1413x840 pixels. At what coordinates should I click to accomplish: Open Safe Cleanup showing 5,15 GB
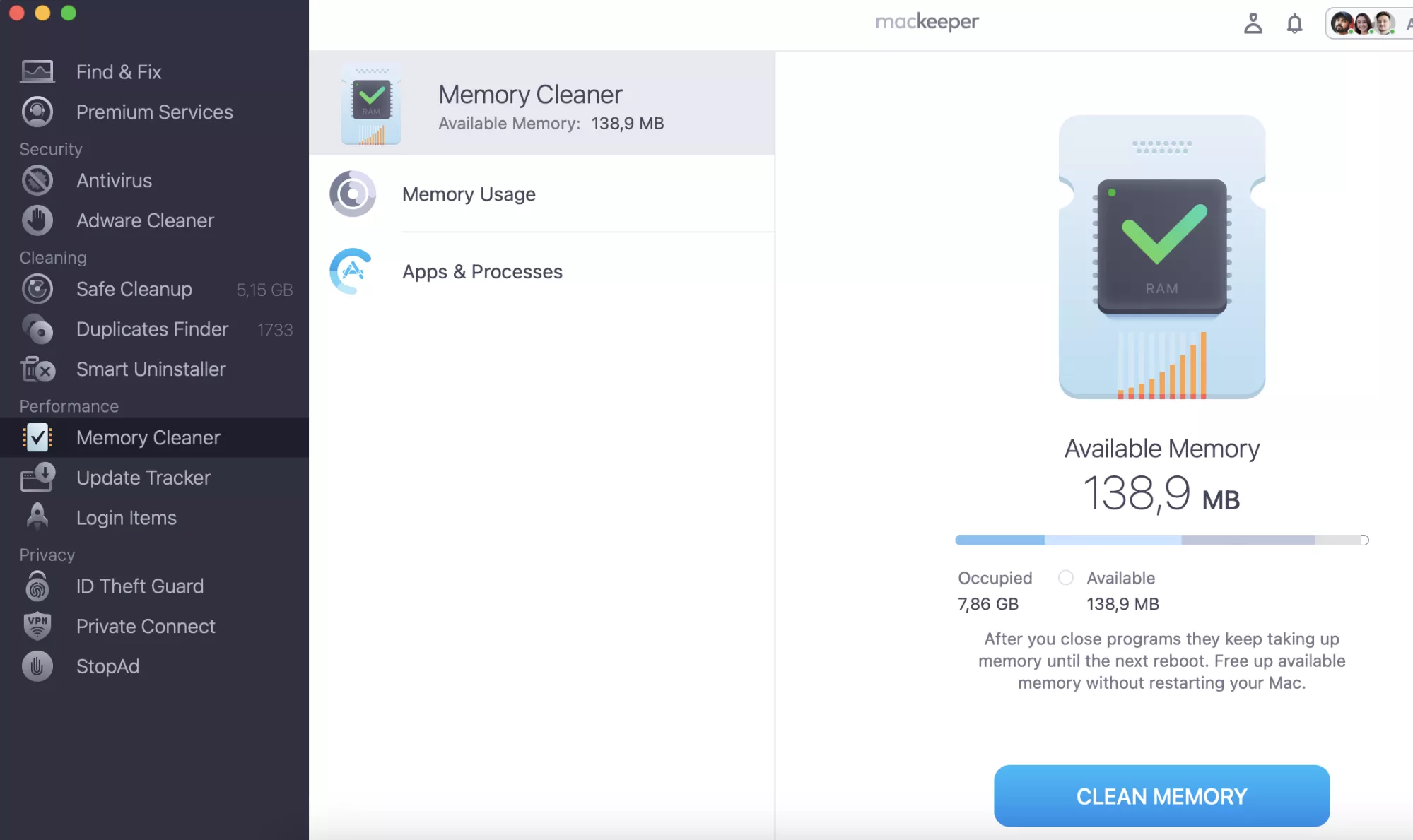click(134, 289)
